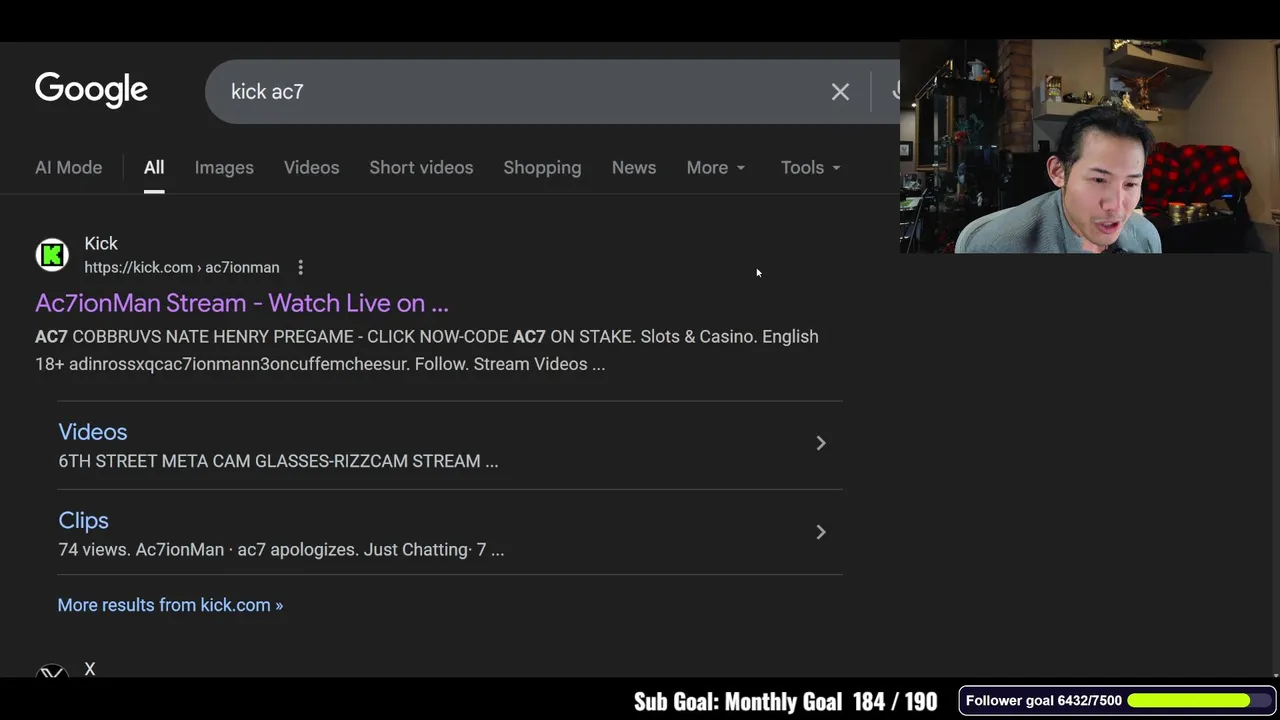Click the 74 views Ac7ionMan apologizes snippet
The height and width of the screenshot is (720, 1280).
(281, 549)
